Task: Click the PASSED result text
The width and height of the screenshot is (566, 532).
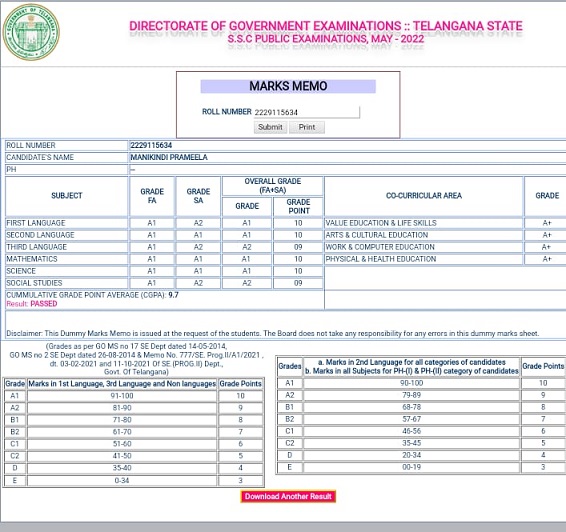Action: [44, 304]
